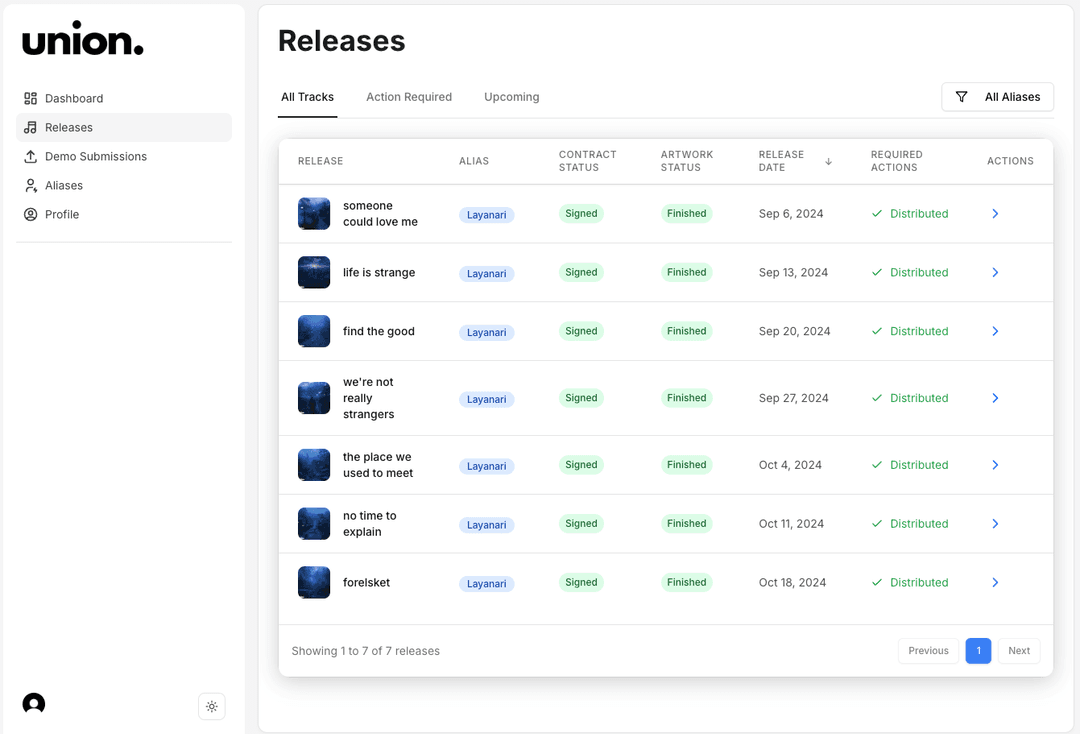Switch to the Upcoming tab
The height and width of the screenshot is (734, 1080).
511,97
